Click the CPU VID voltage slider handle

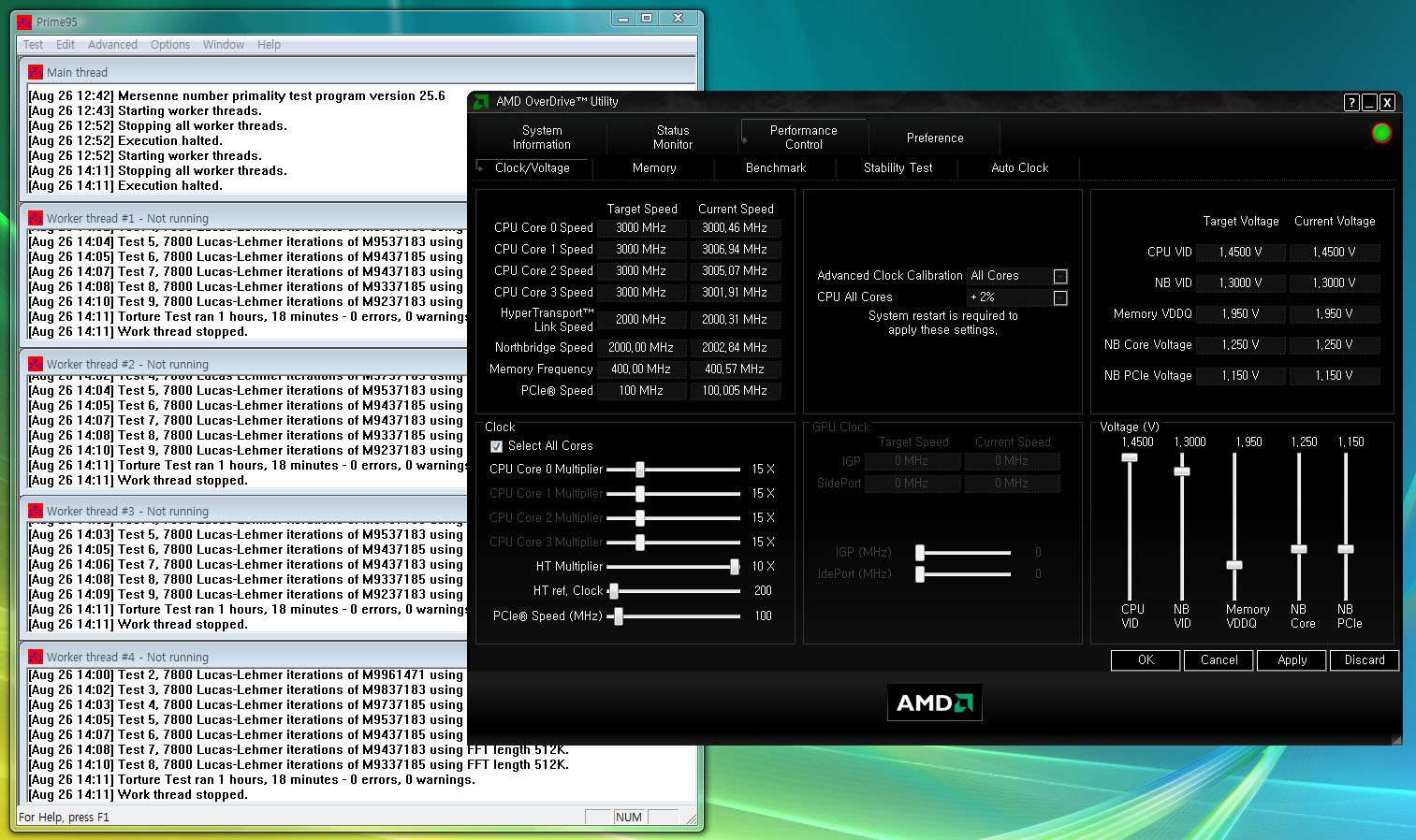[x=1130, y=457]
